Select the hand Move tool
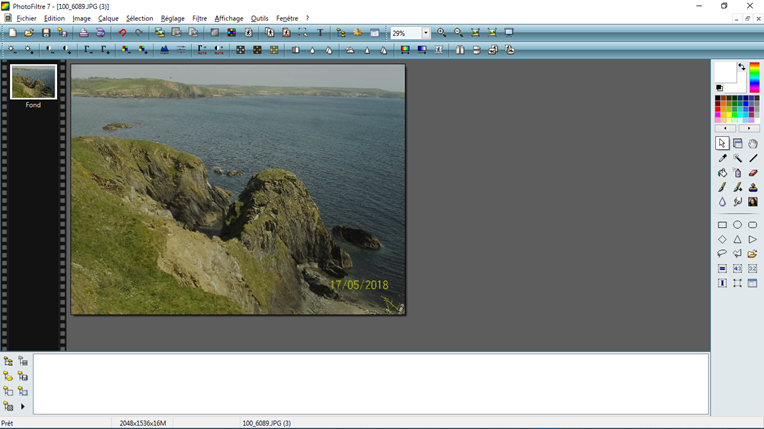 coord(753,144)
